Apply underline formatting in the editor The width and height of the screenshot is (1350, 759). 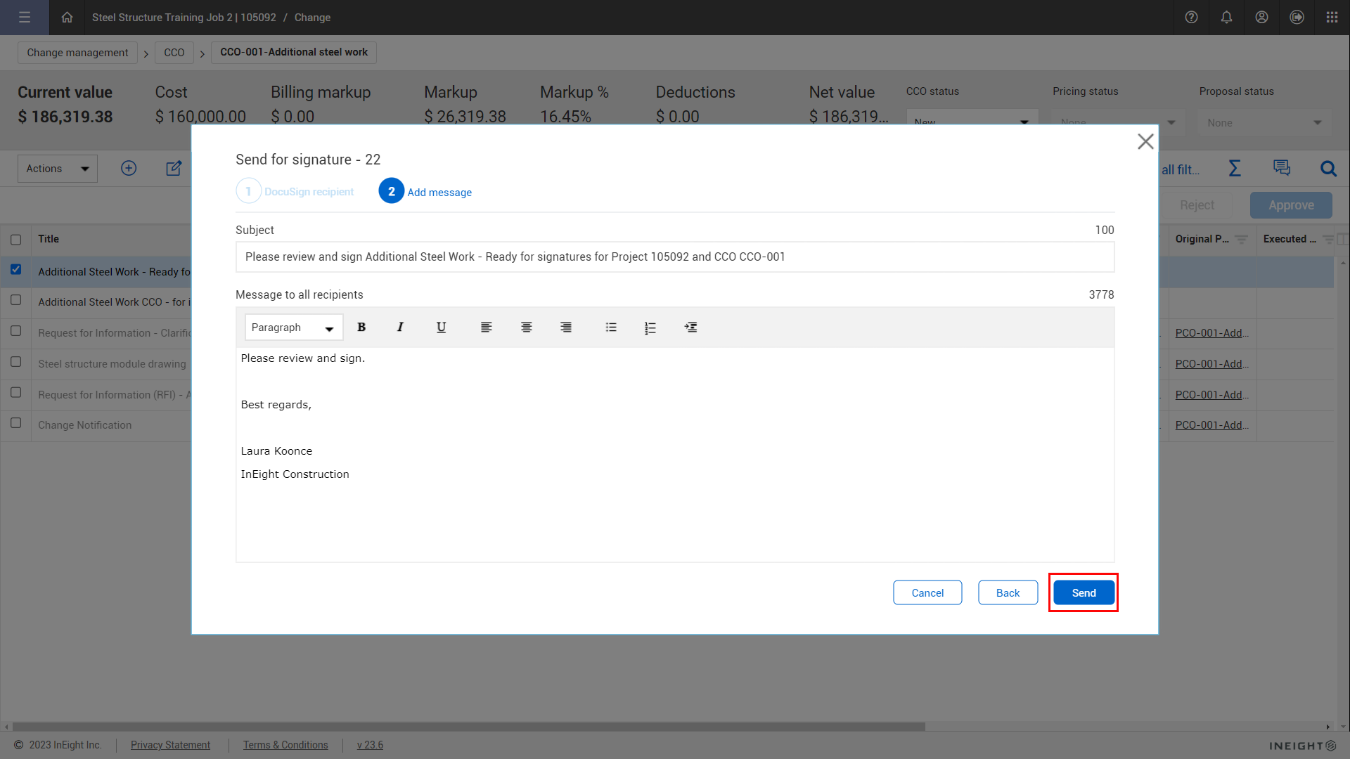tap(441, 327)
